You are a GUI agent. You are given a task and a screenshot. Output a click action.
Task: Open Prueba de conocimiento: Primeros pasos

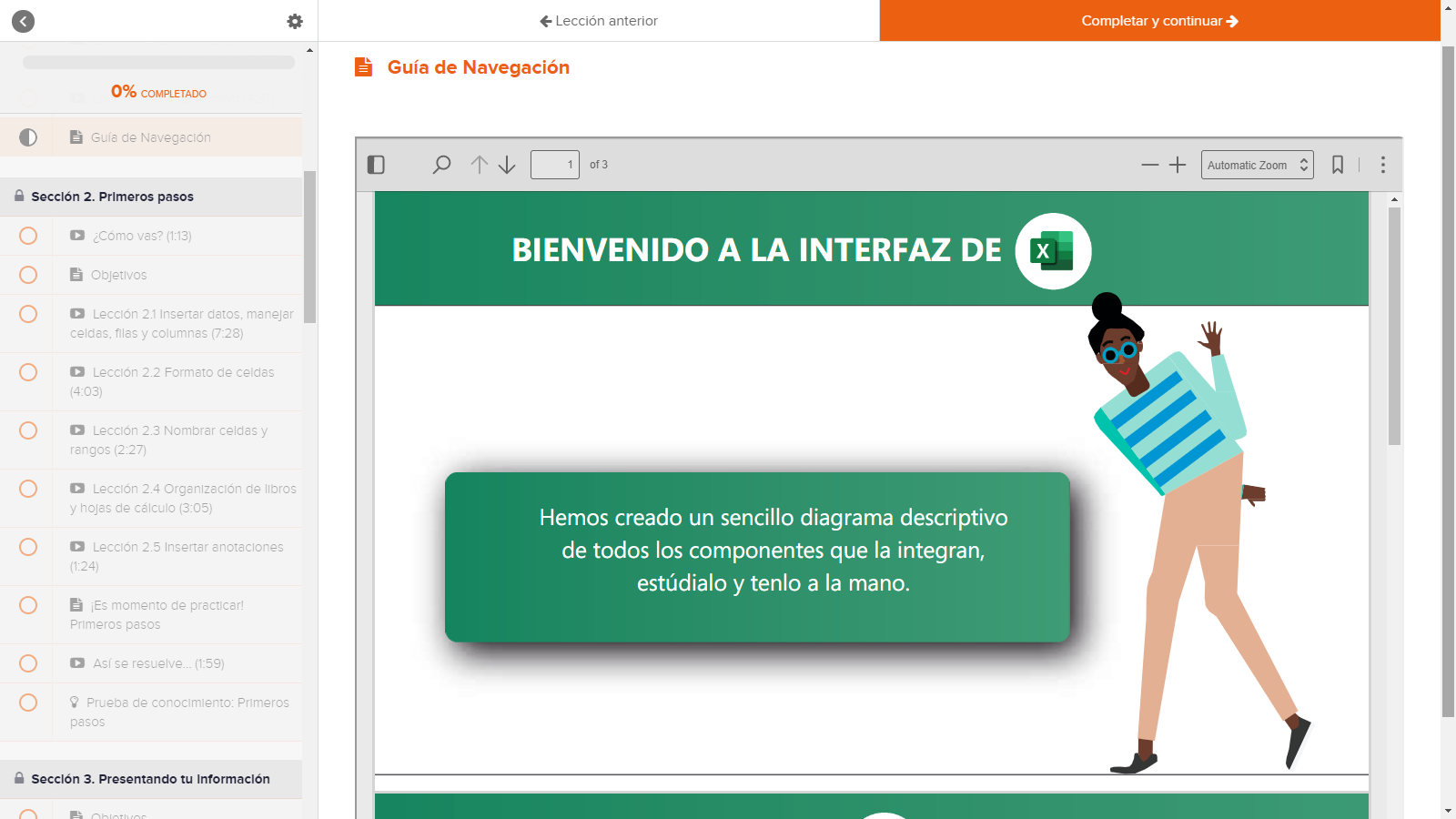pos(151,712)
